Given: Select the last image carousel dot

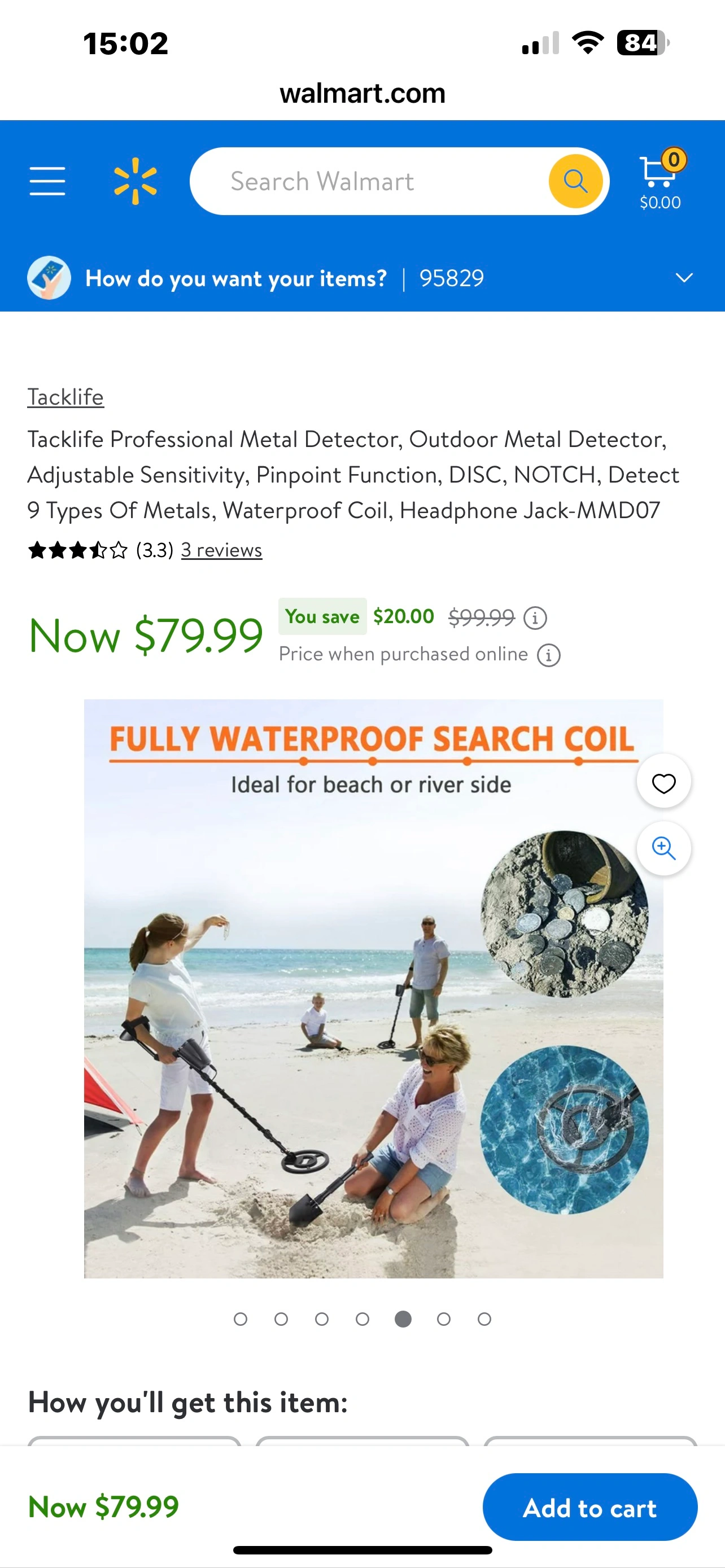Looking at the screenshot, I should coord(484,1319).
